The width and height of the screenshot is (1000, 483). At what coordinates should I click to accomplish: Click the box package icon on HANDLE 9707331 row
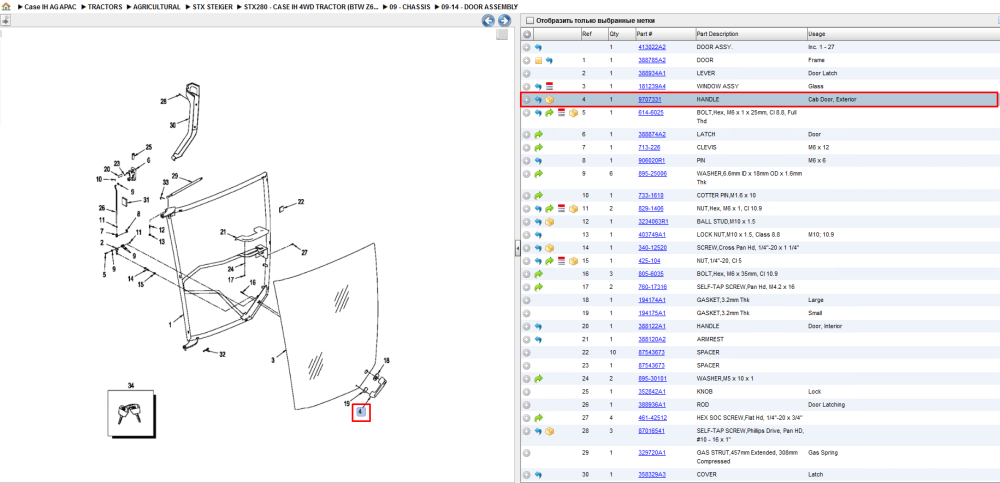coord(549,100)
